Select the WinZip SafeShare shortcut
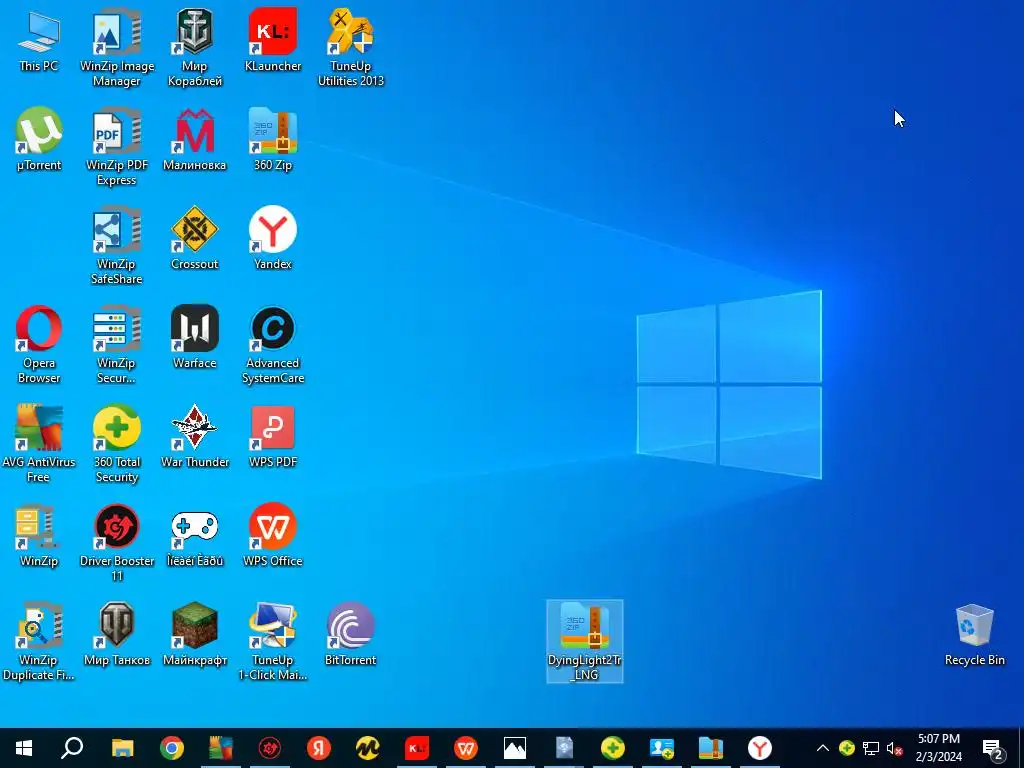 tap(117, 246)
